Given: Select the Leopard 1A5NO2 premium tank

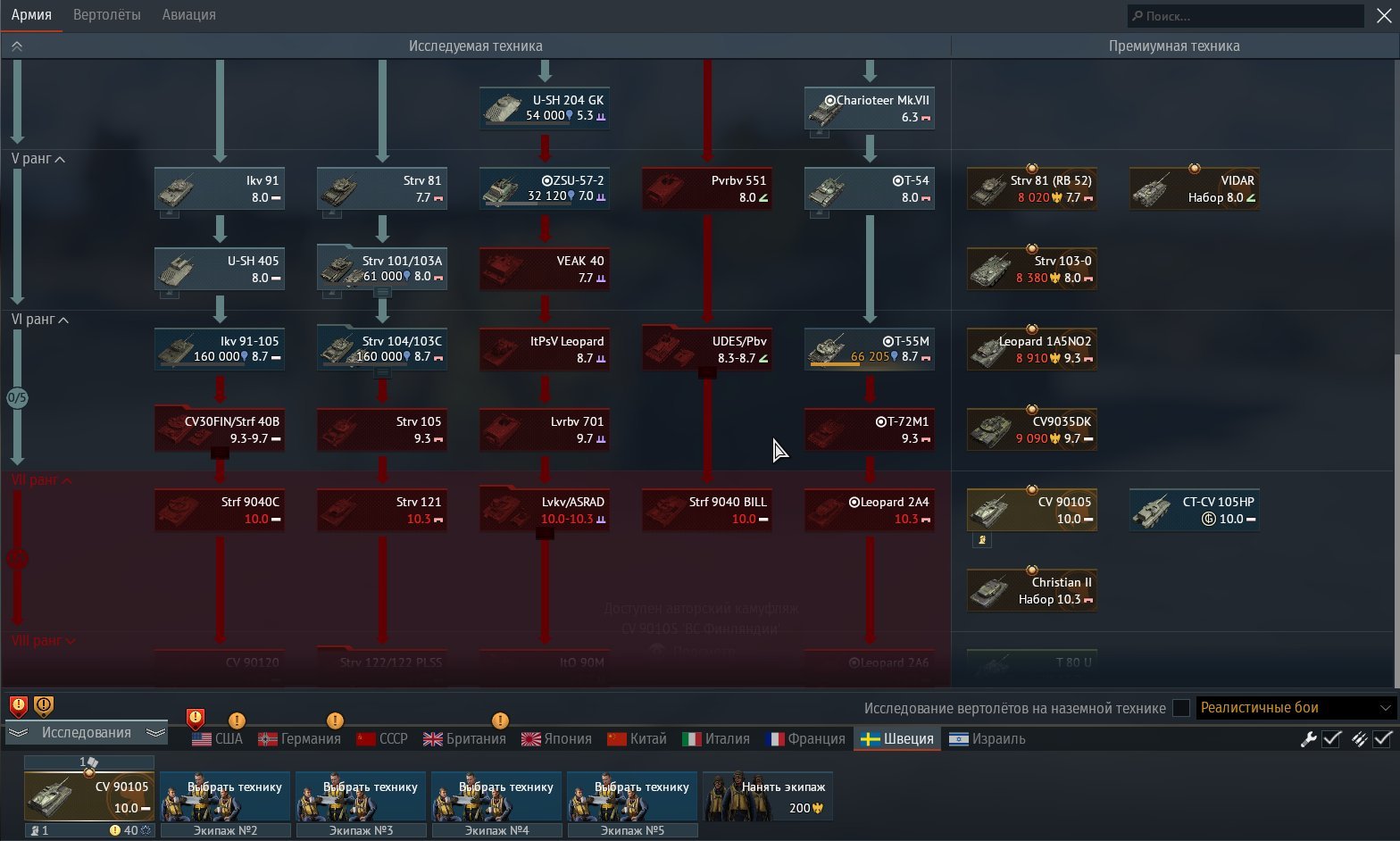Looking at the screenshot, I should point(1032,350).
